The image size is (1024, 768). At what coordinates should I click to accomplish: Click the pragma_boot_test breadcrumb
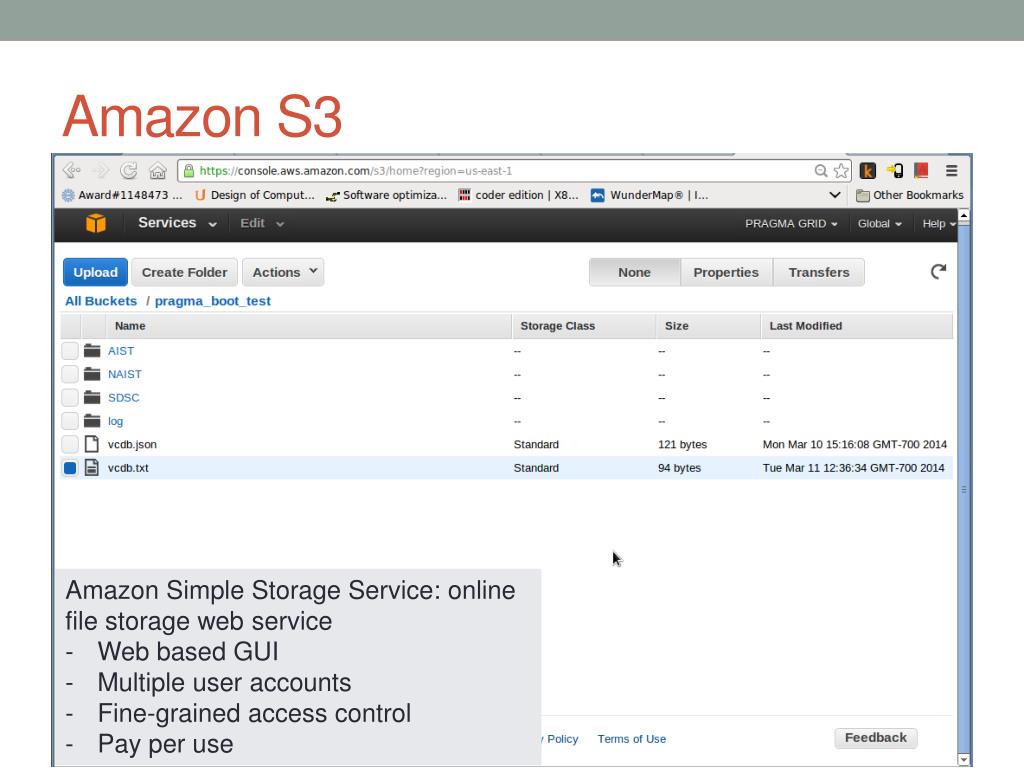point(213,301)
